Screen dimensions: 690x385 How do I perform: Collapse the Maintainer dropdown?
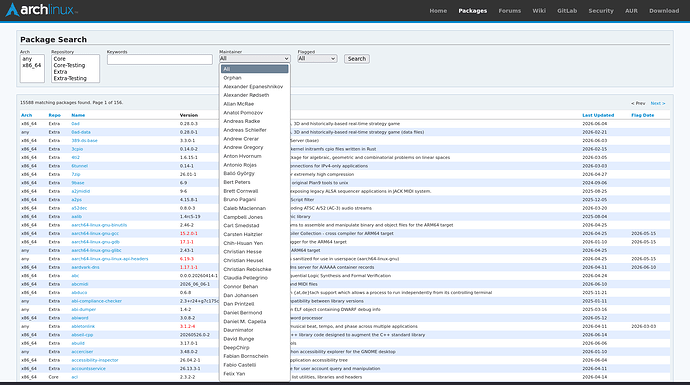pos(254,59)
